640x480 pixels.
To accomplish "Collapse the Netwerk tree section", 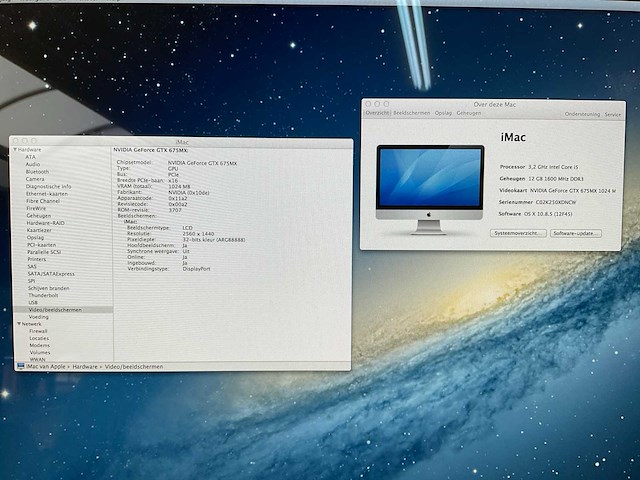I will click(19, 324).
